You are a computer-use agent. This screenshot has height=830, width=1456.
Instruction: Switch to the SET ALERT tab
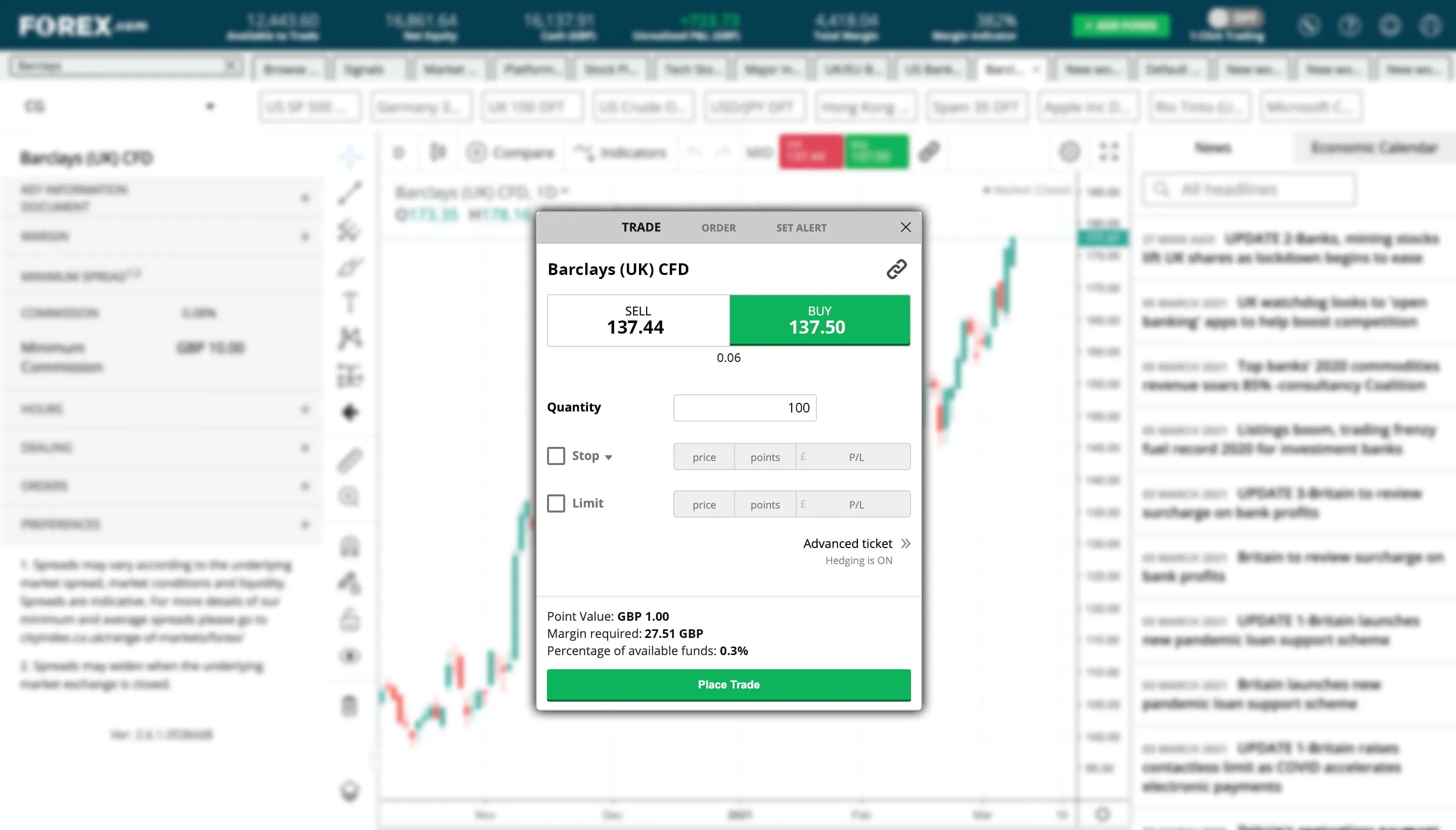(801, 227)
